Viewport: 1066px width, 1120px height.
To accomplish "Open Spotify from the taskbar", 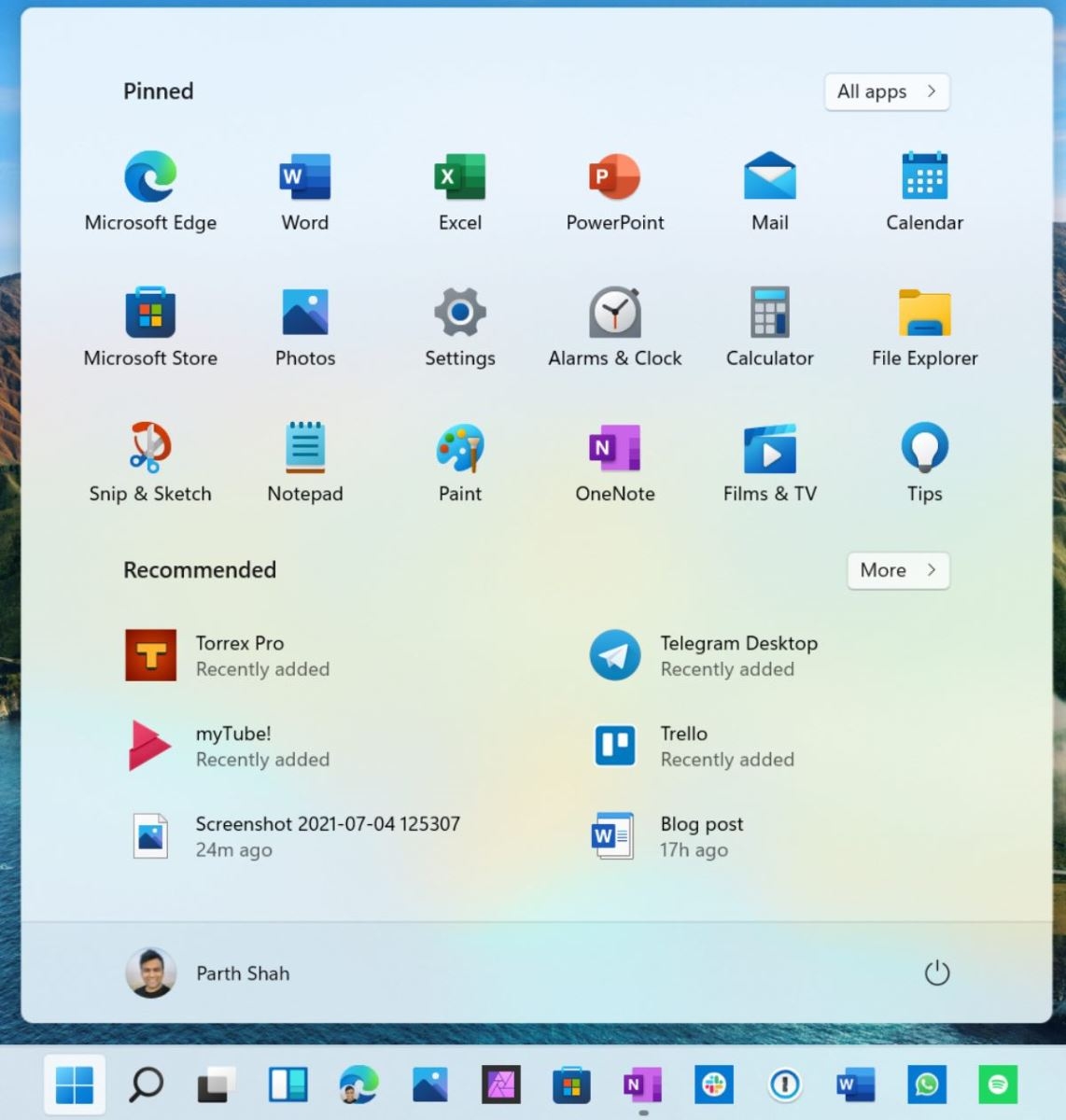I will pos(998,1085).
